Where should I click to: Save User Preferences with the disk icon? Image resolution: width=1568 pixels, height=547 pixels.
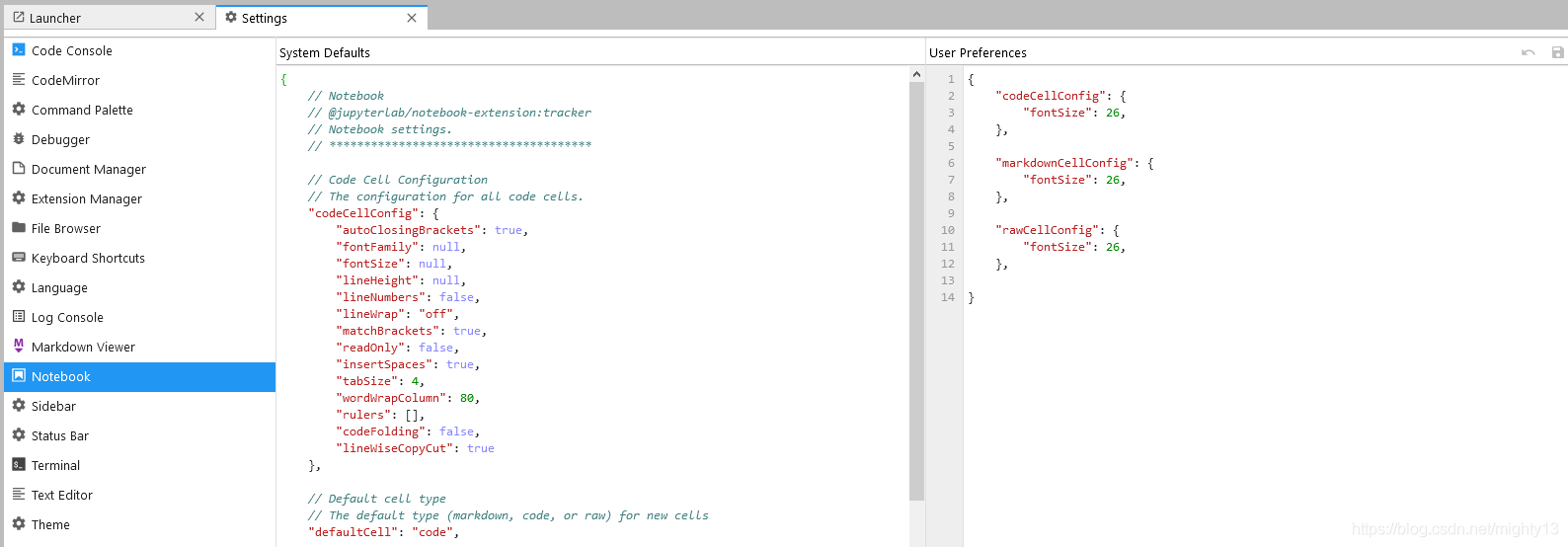1558,52
